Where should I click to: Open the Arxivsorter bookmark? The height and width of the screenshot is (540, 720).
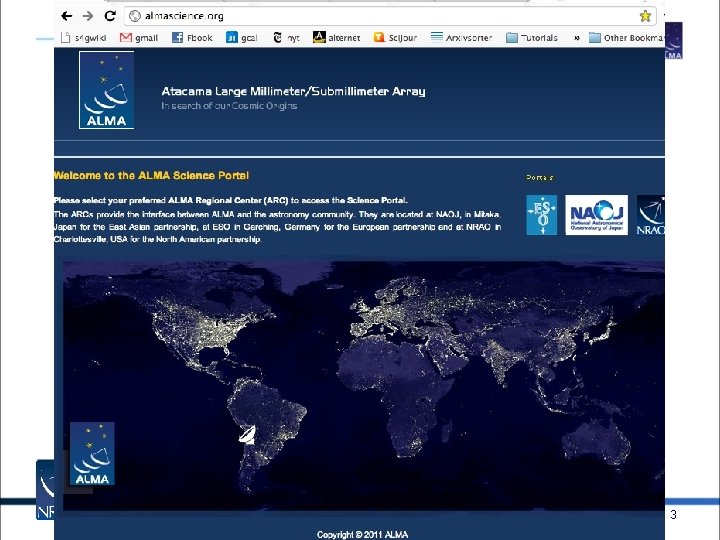pos(461,38)
